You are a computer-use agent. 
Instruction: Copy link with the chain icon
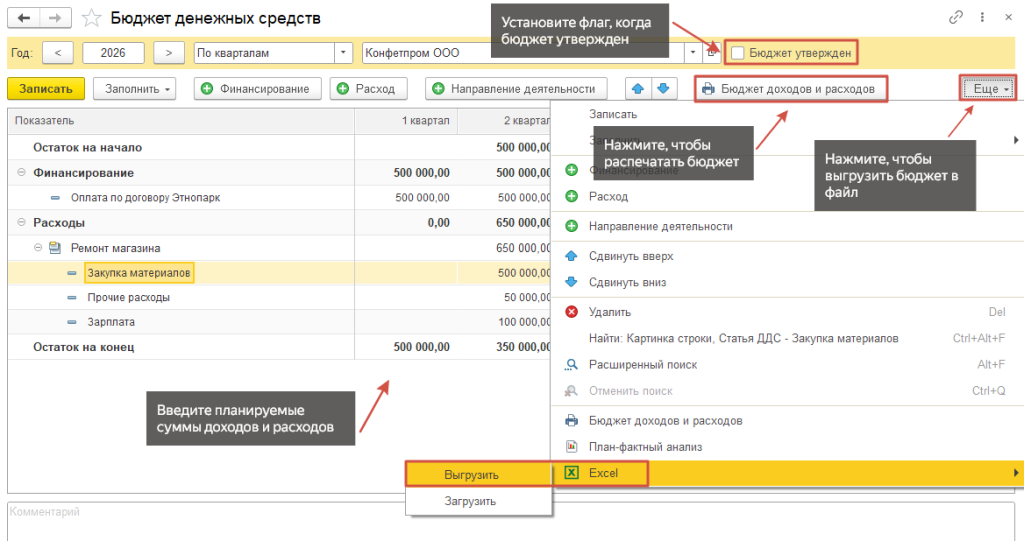click(x=955, y=18)
